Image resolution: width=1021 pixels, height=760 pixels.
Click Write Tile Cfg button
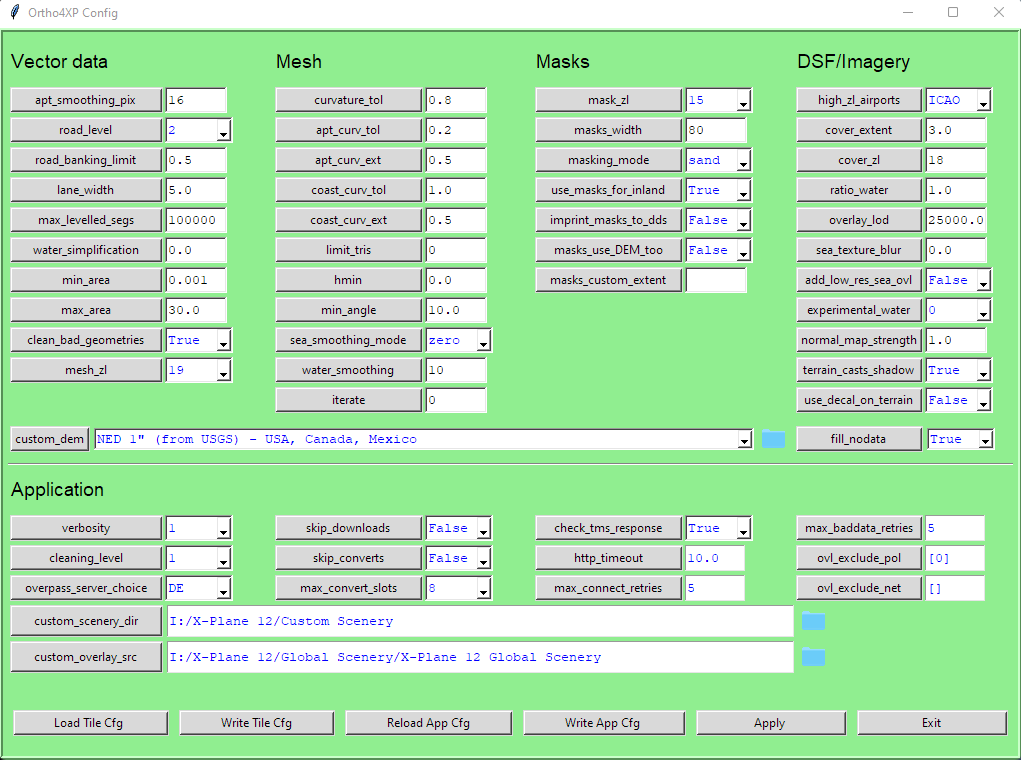(257, 723)
